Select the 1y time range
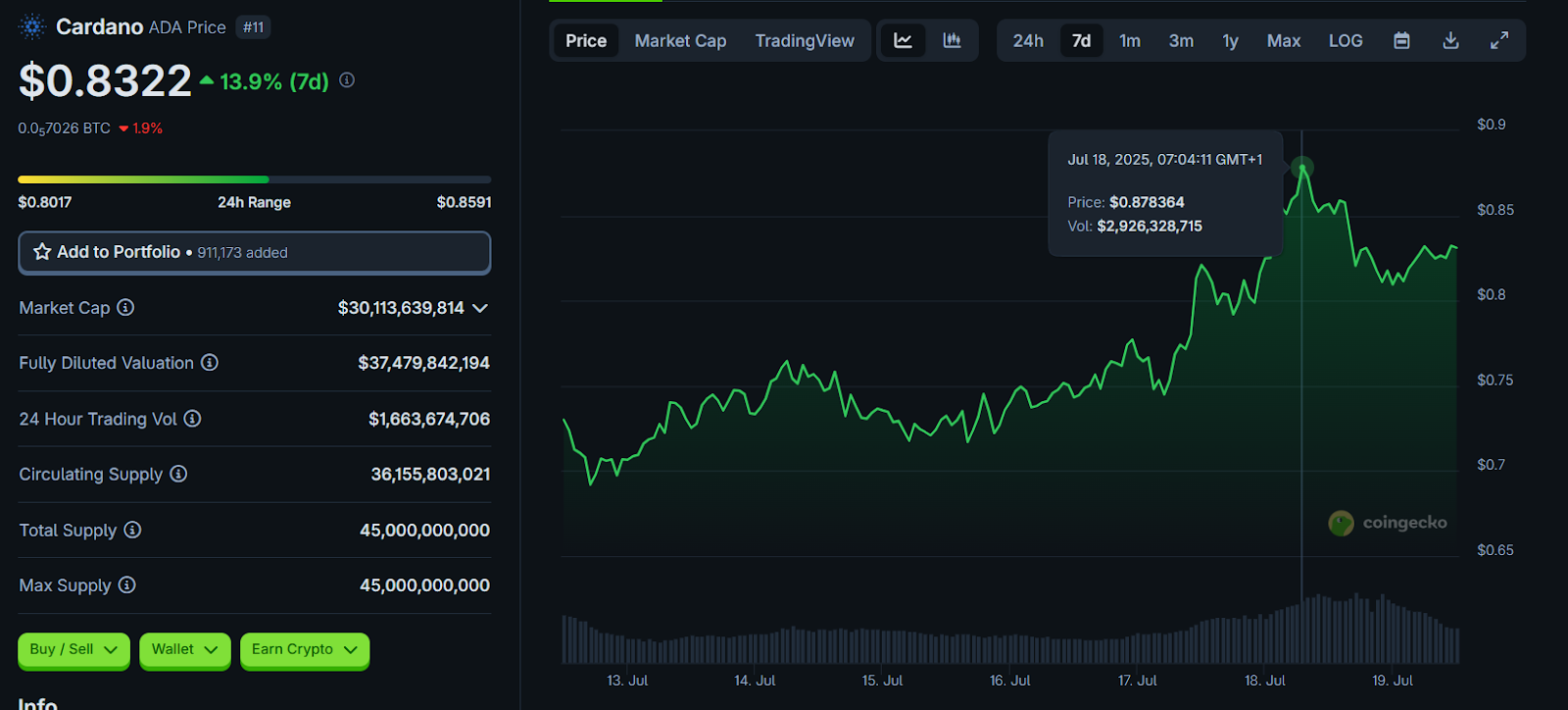1568x710 pixels. click(1230, 40)
